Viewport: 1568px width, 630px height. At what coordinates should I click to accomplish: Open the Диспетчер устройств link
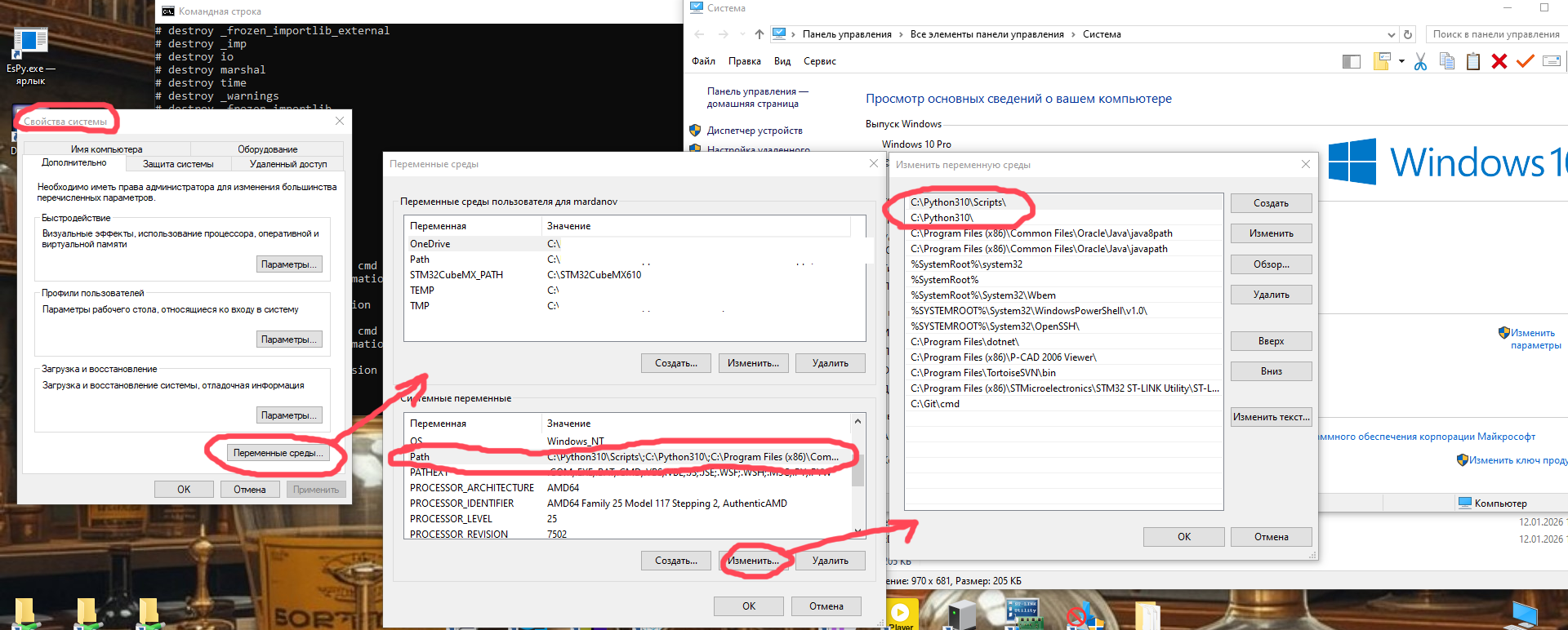point(755,131)
